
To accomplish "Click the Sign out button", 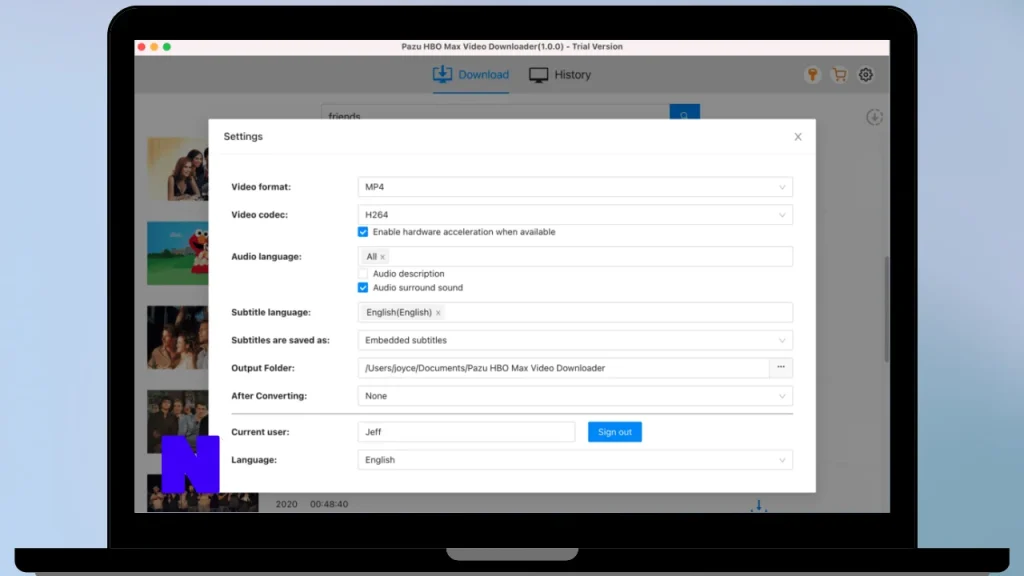I will 615,432.
